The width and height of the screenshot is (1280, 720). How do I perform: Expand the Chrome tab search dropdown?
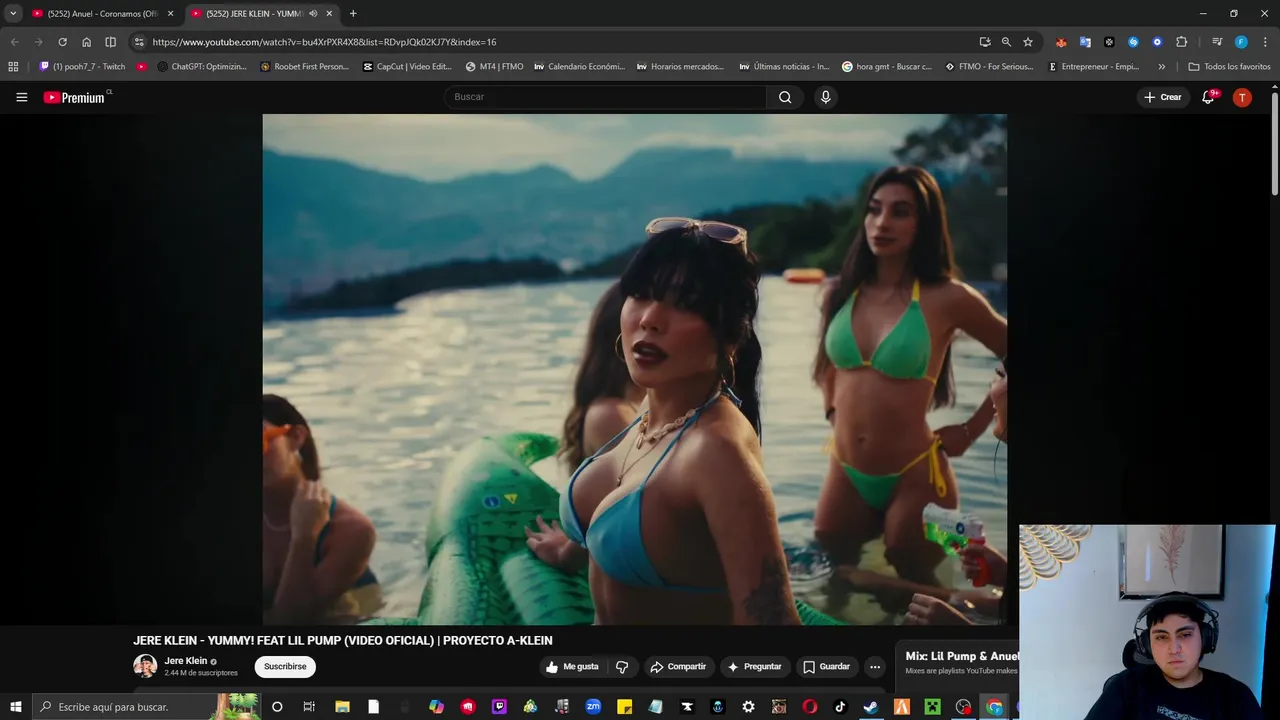(13, 13)
